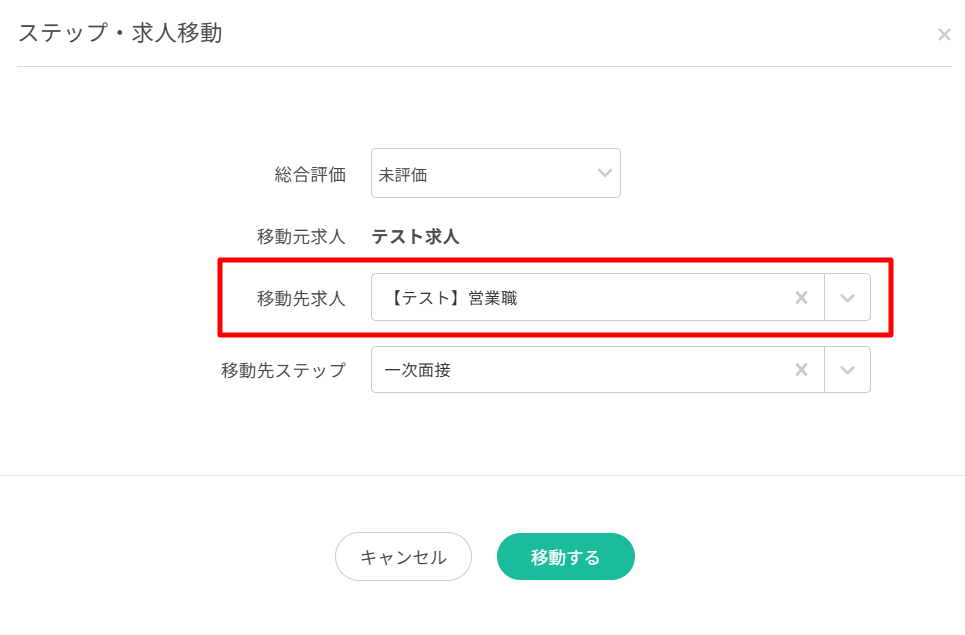Select the bold テスト求人 text
965x635 pixels.
tap(415, 237)
